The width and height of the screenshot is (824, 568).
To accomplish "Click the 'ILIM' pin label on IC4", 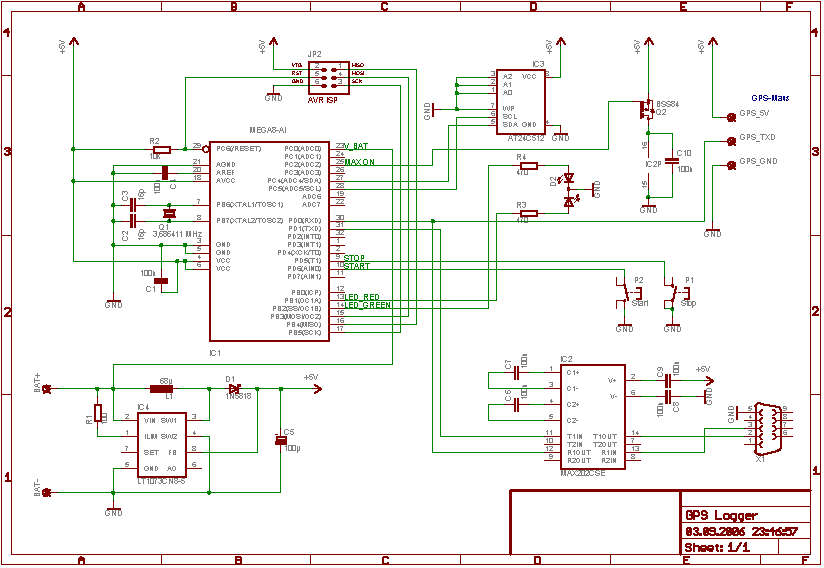I will pos(151,437).
